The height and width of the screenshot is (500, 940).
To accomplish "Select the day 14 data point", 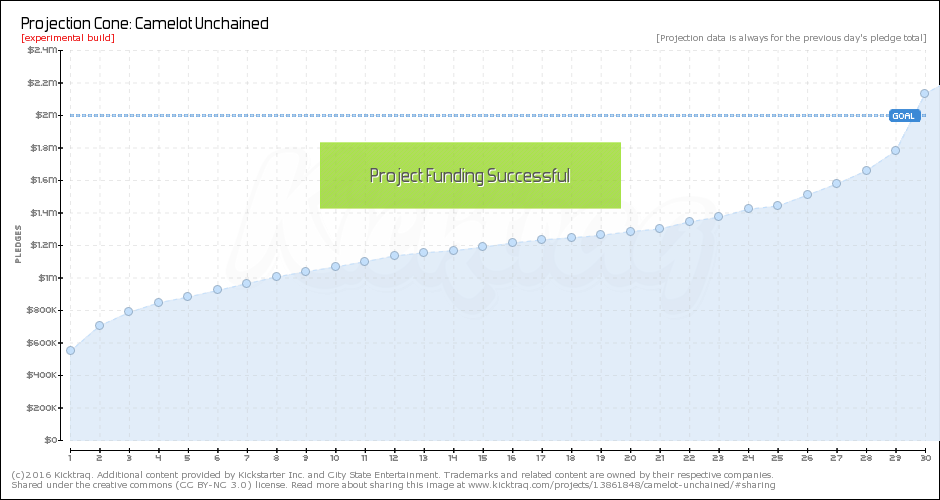I will point(453,250).
